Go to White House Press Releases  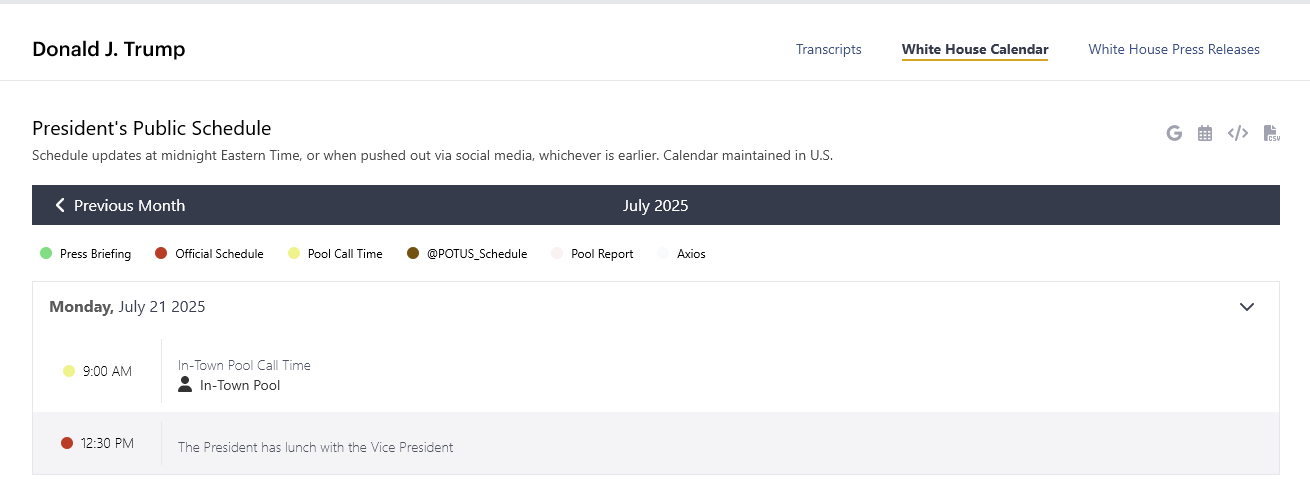tap(1174, 49)
